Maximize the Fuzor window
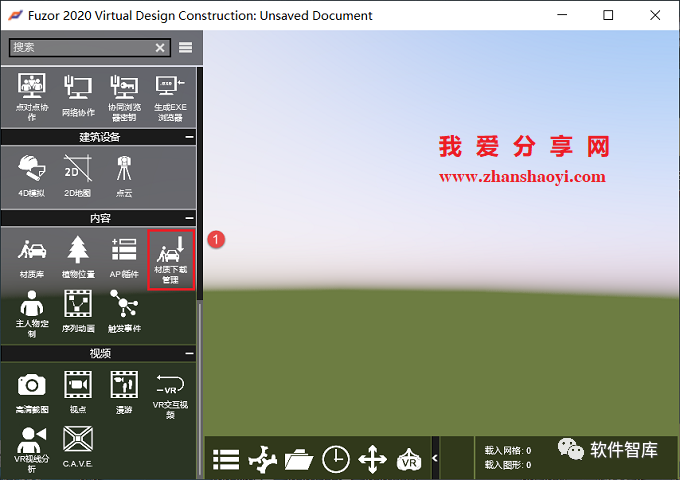Viewport: 680px width, 480px height. (x=608, y=15)
